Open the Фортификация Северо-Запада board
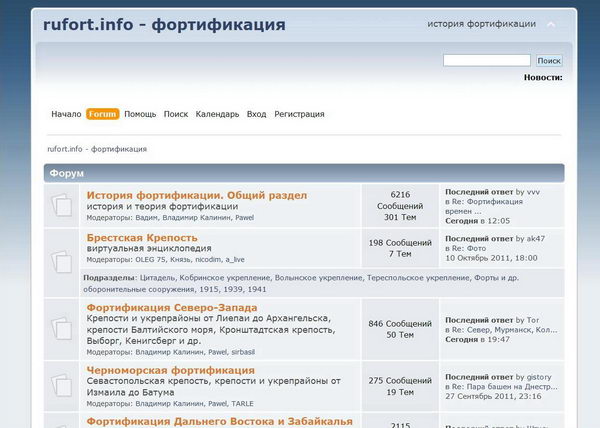600x428 pixels. [x=172, y=308]
